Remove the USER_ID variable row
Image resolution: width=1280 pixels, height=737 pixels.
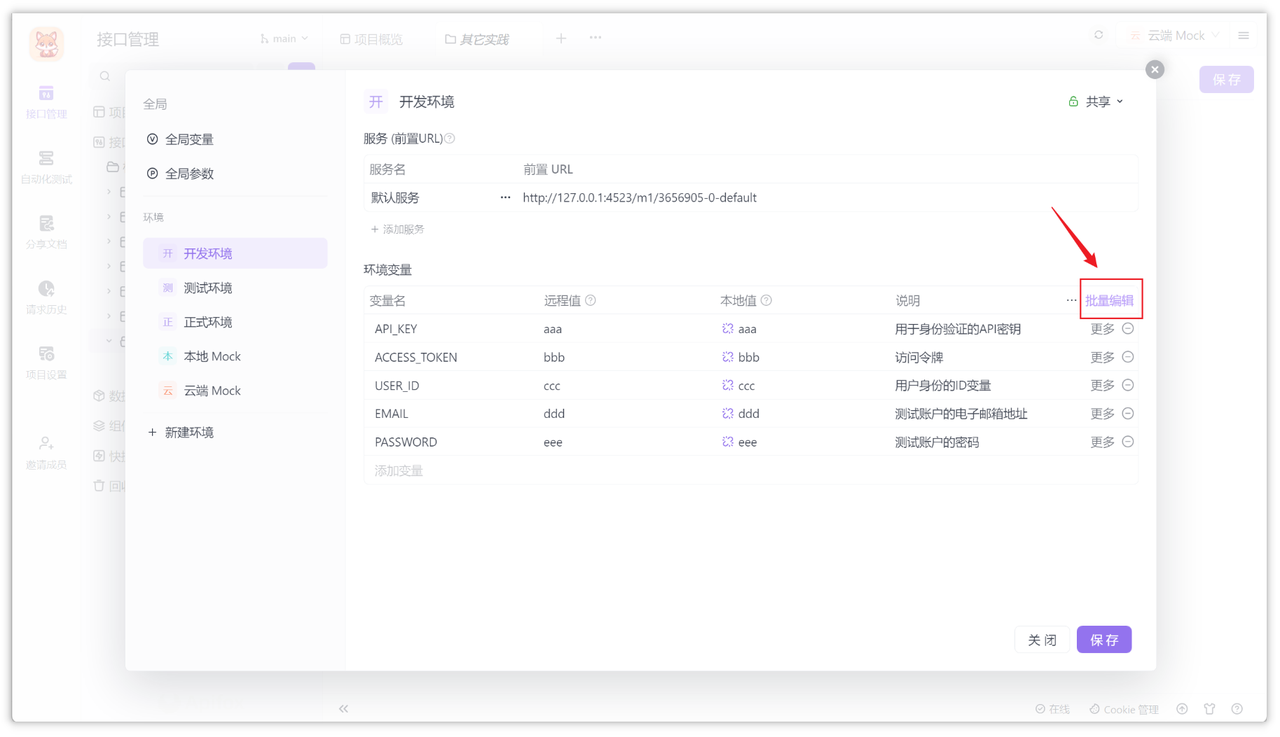pos(1128,385)
